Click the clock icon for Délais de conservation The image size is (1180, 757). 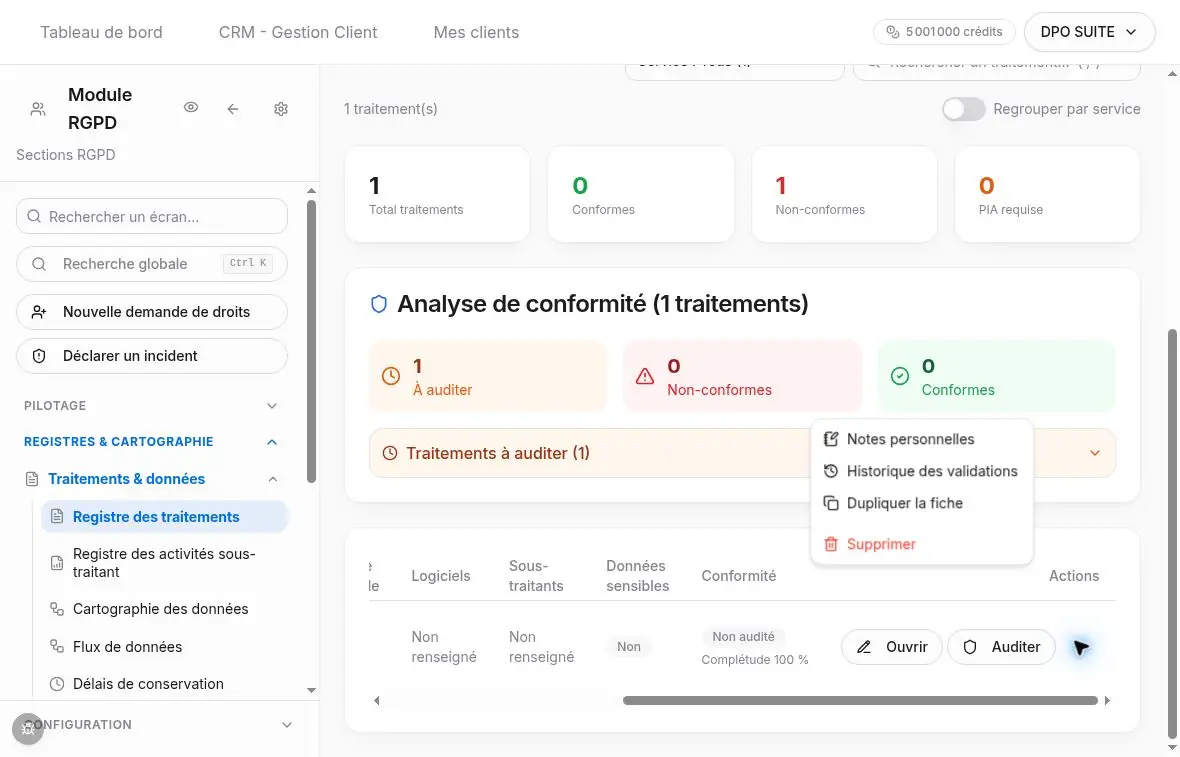(56, 684)
